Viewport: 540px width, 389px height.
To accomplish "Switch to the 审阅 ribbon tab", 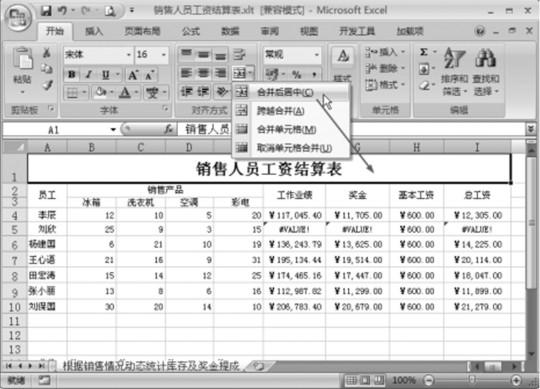I will [269, 31].
